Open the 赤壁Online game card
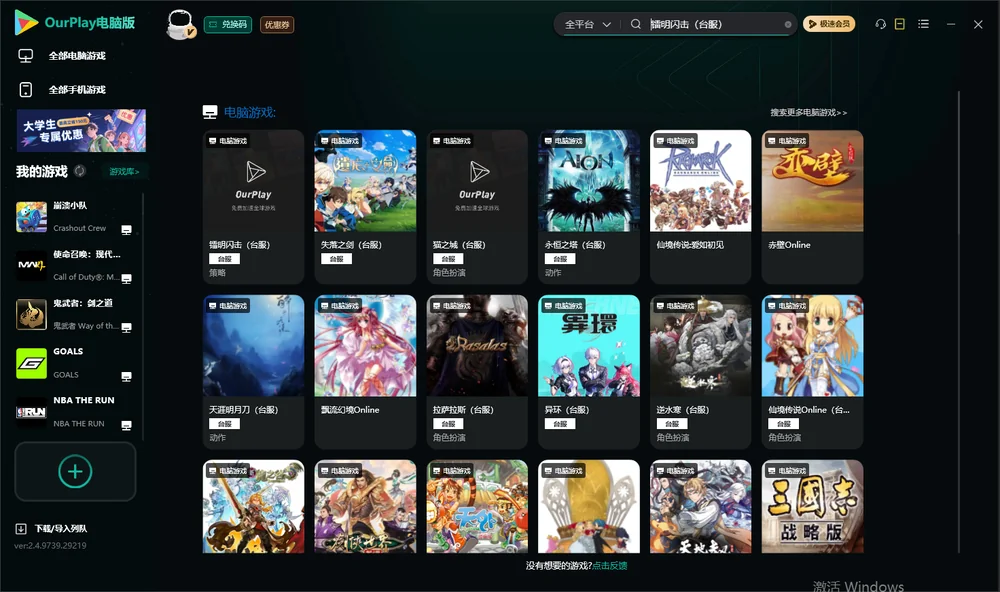This screenshot has height=592, width=1000. [812, 207]
